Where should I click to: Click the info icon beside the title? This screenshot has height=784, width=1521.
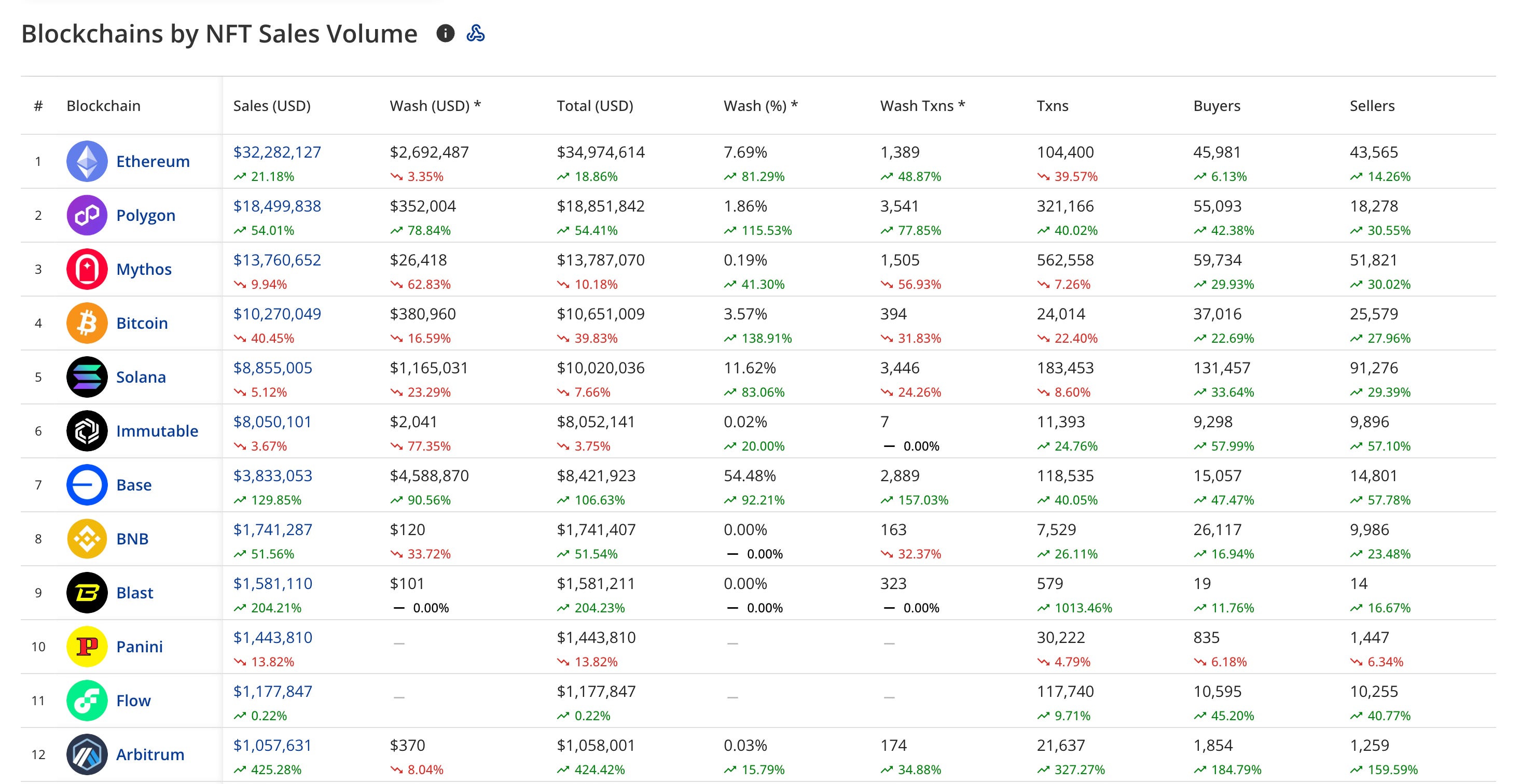point(445,34)
